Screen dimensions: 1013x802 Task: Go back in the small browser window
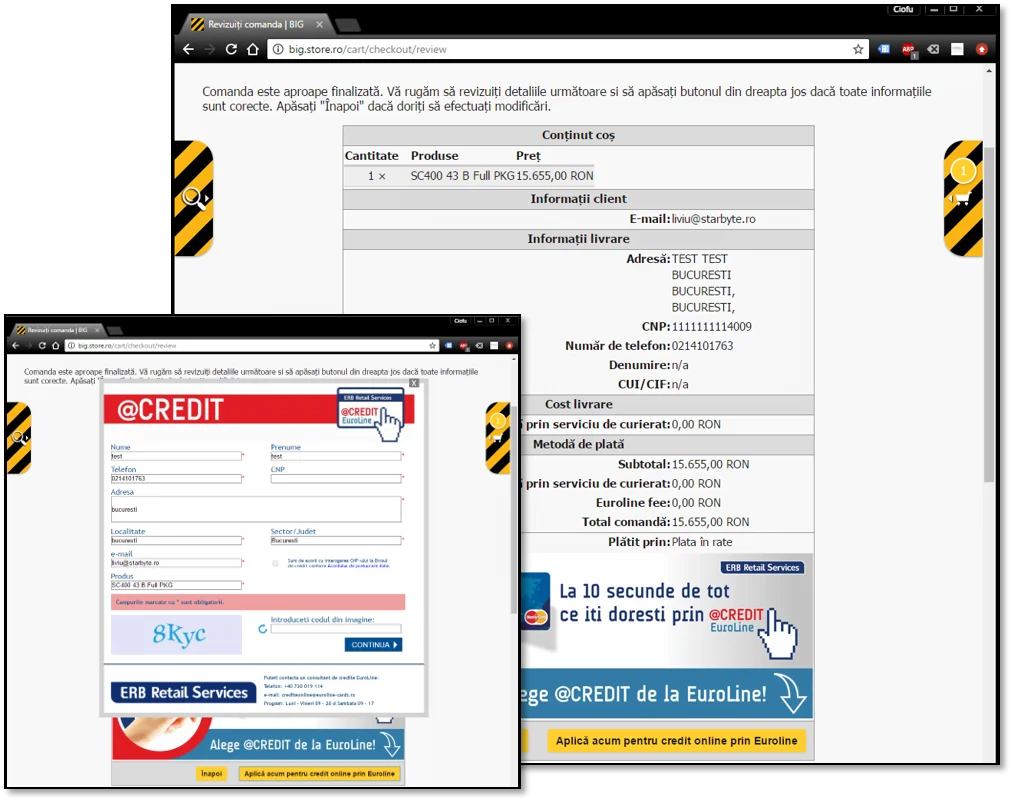pyautogui.click(x=16, y=346)
